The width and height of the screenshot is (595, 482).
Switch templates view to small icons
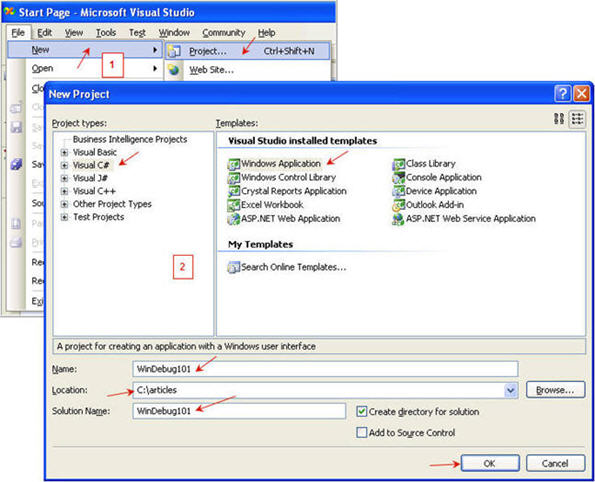(577, 119)
